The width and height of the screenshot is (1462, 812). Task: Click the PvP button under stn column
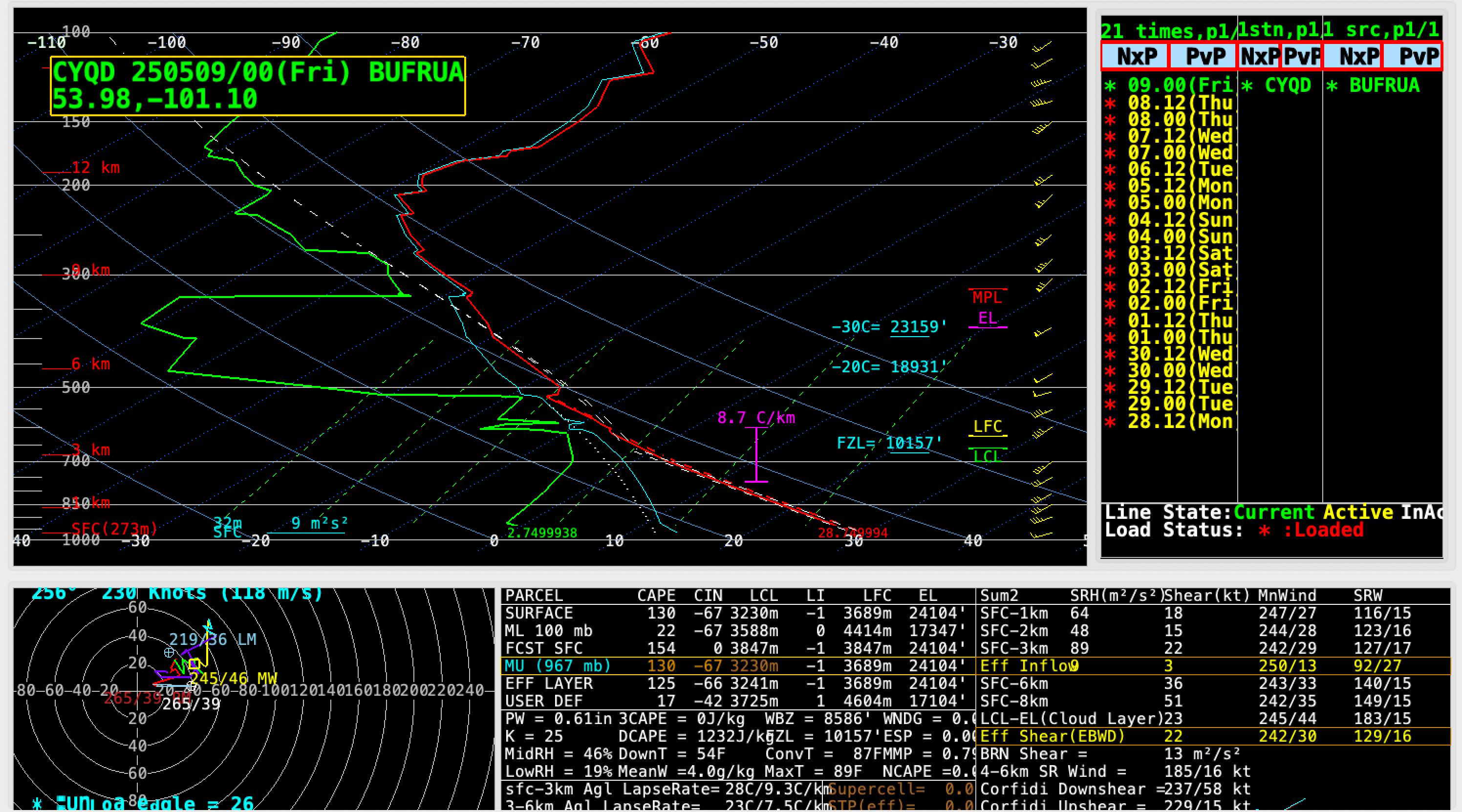1301,56
